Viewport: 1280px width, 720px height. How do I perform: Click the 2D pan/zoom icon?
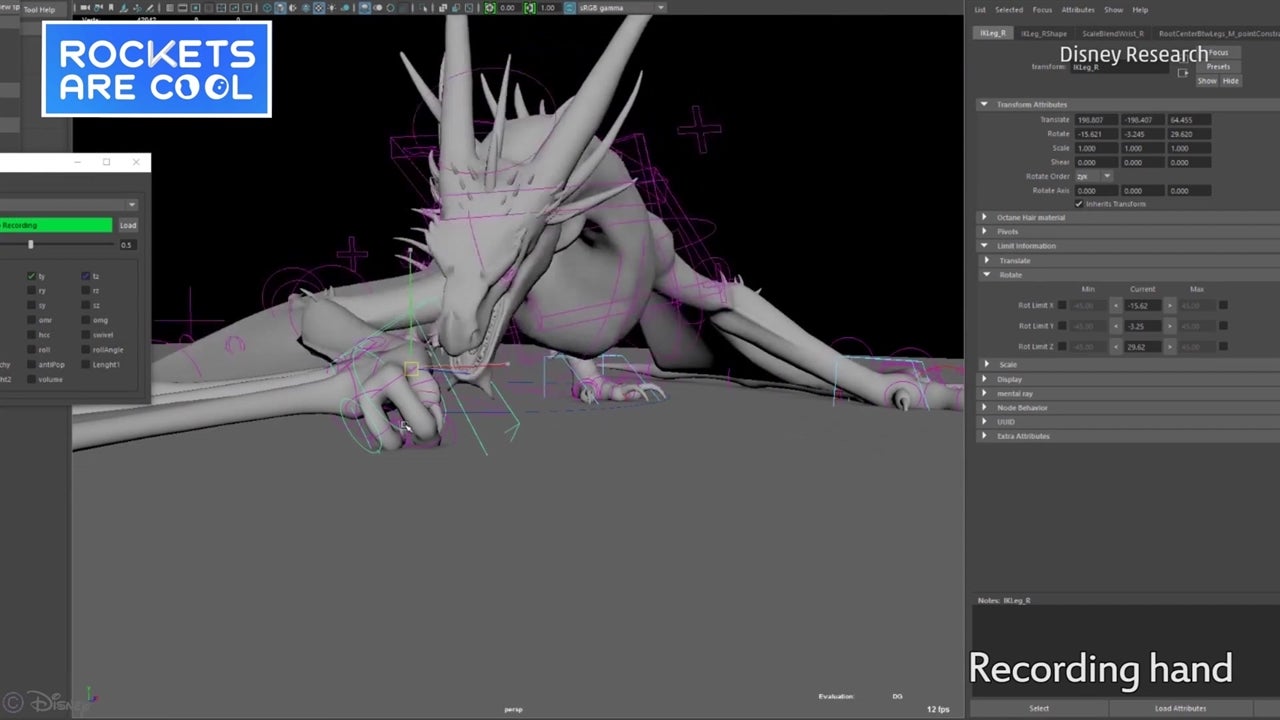136,7
